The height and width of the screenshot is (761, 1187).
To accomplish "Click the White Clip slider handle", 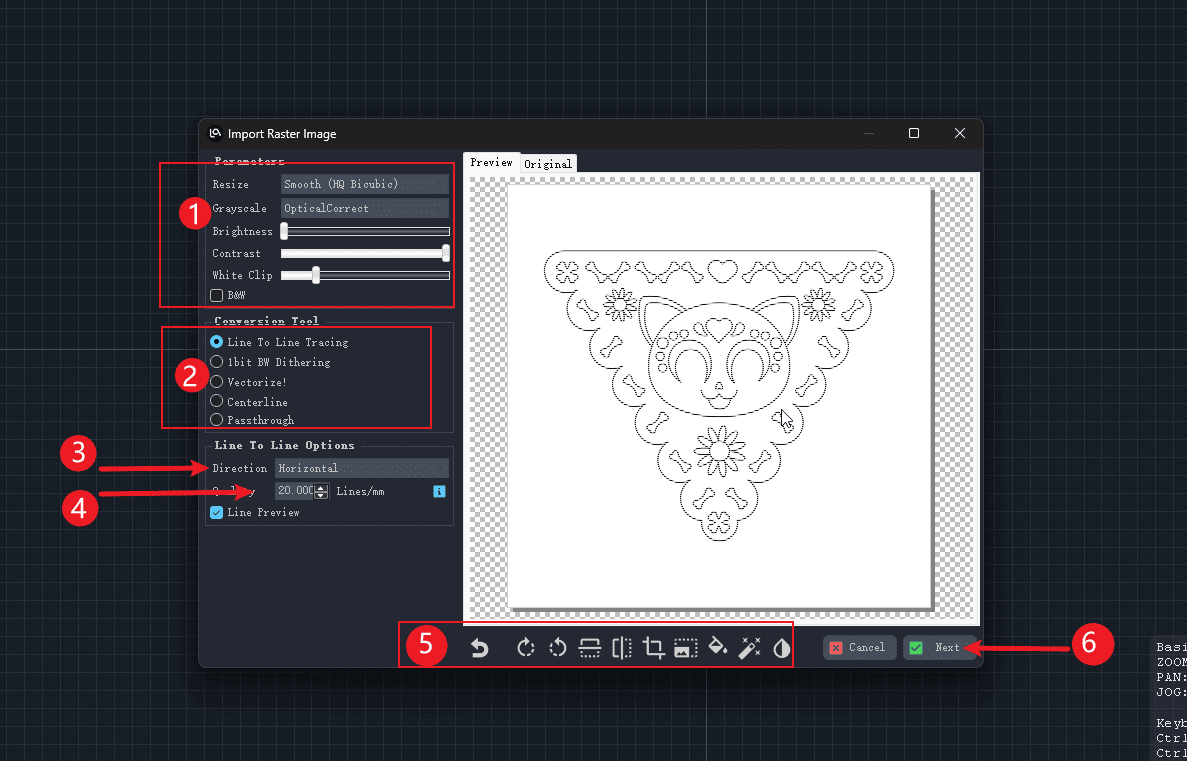I will 316,275.
